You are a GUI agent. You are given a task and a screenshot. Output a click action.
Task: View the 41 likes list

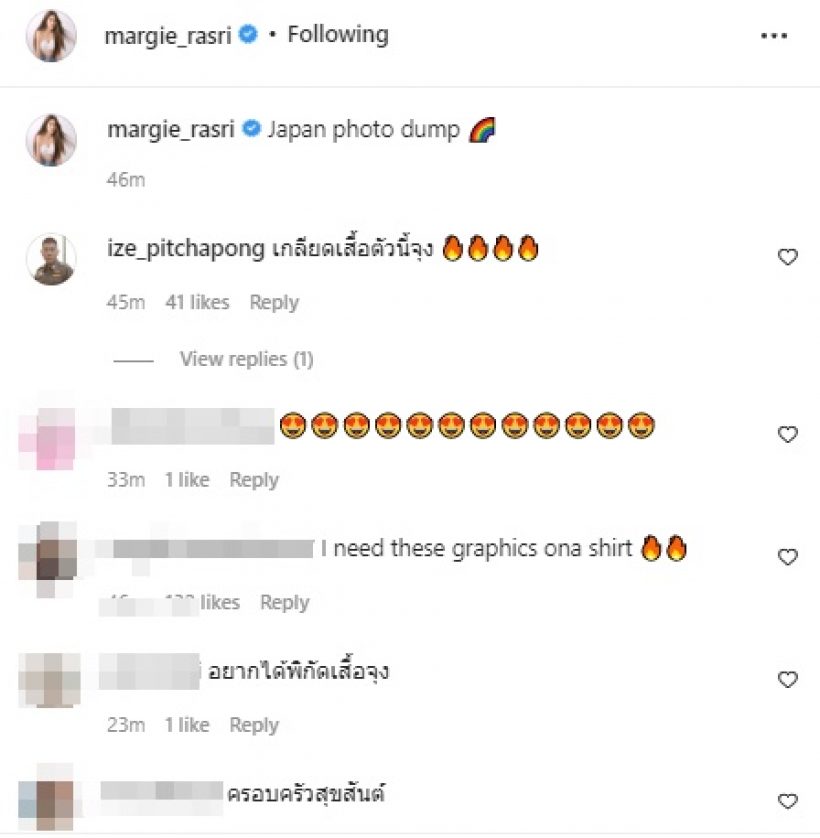click(x=197, y=302)
